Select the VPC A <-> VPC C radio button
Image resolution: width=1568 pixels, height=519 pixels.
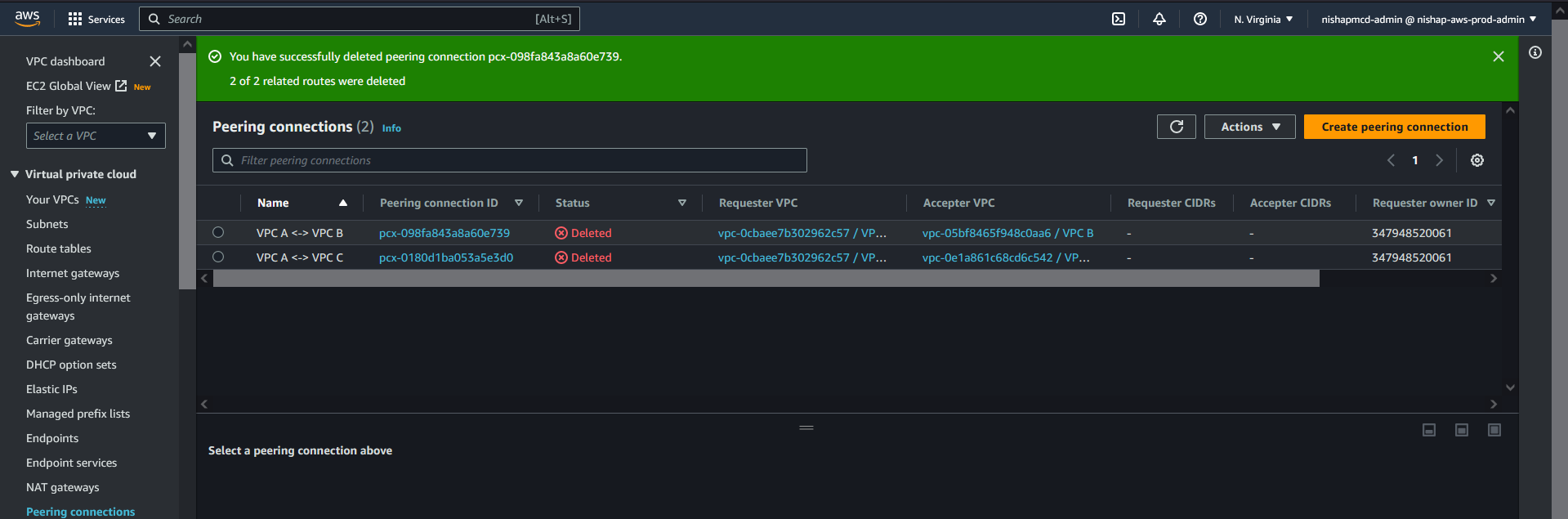tap(218, 257)
